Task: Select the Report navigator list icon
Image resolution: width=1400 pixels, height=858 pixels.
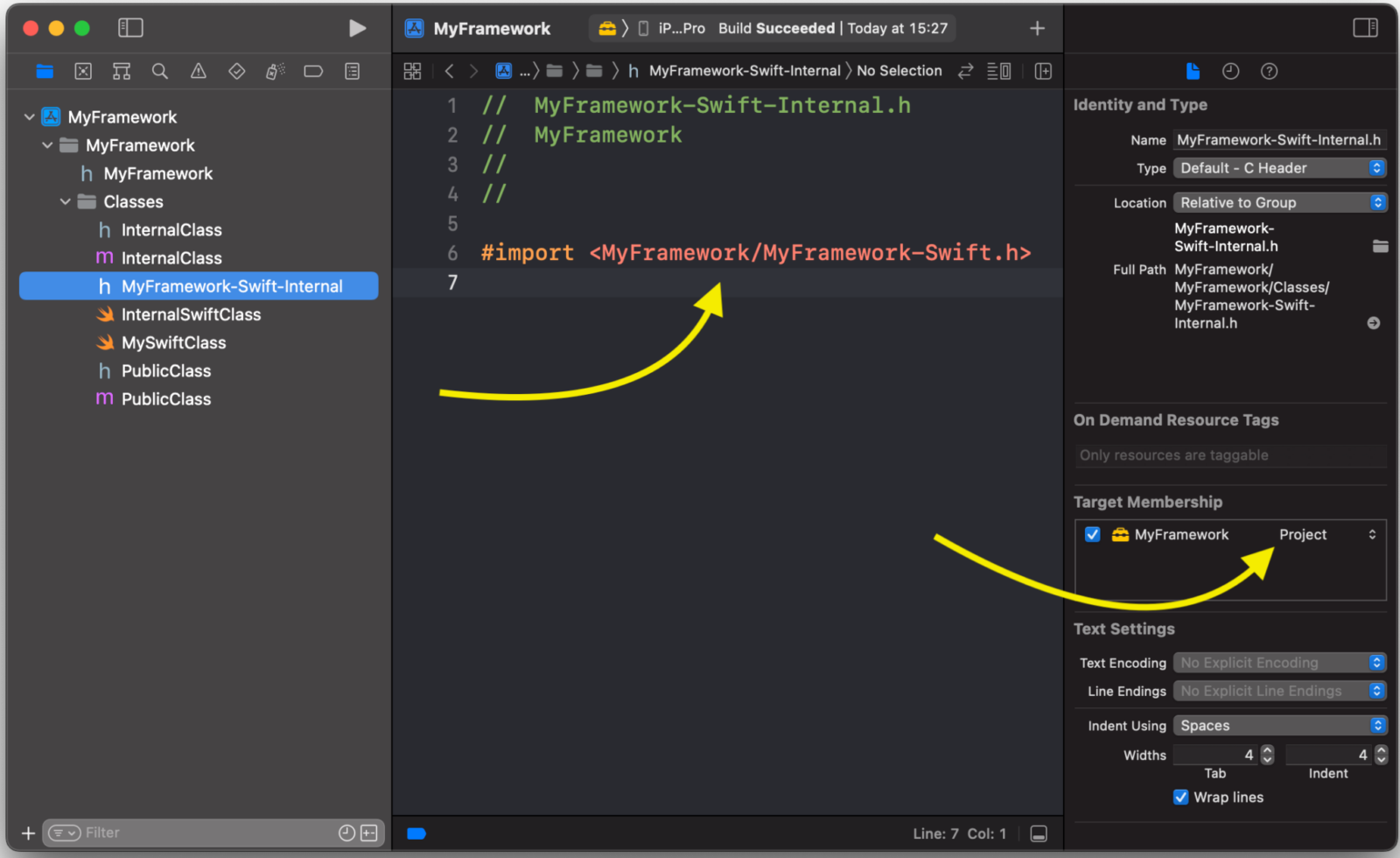Action: click(x=353, y=71)
